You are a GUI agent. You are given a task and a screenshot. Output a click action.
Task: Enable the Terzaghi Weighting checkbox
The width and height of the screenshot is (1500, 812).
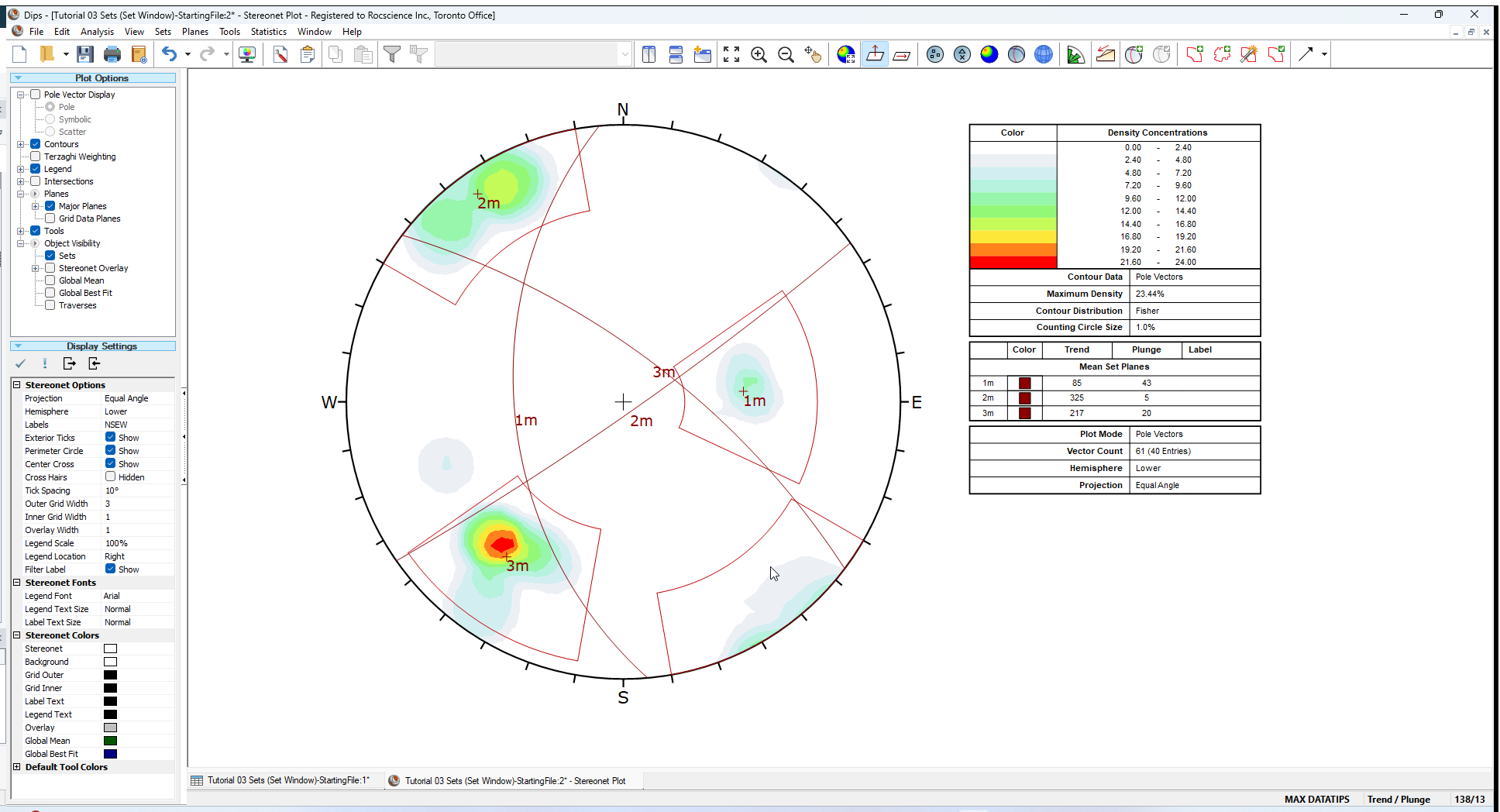tap(35, 156)
